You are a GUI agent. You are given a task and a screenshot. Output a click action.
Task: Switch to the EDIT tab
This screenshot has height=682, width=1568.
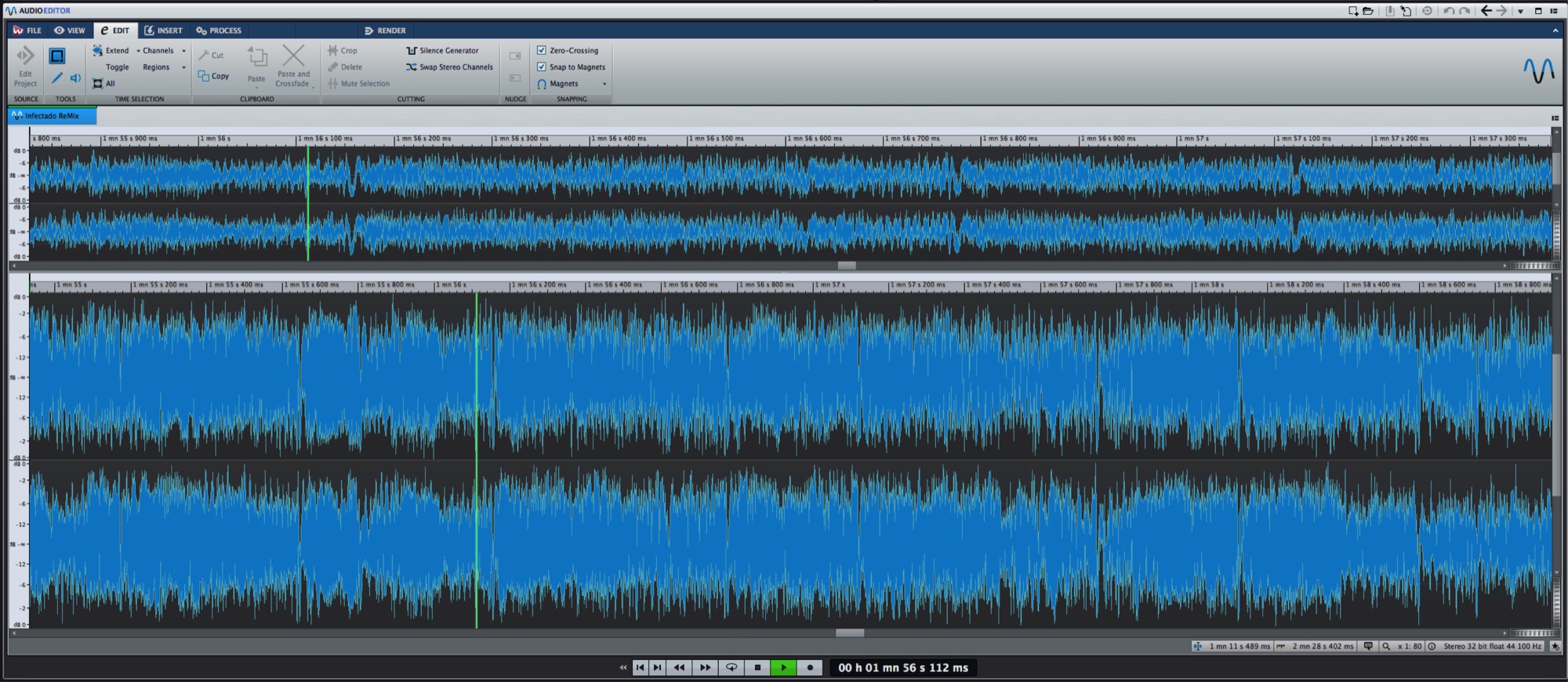pyautogui.click(x=115, y=31)
